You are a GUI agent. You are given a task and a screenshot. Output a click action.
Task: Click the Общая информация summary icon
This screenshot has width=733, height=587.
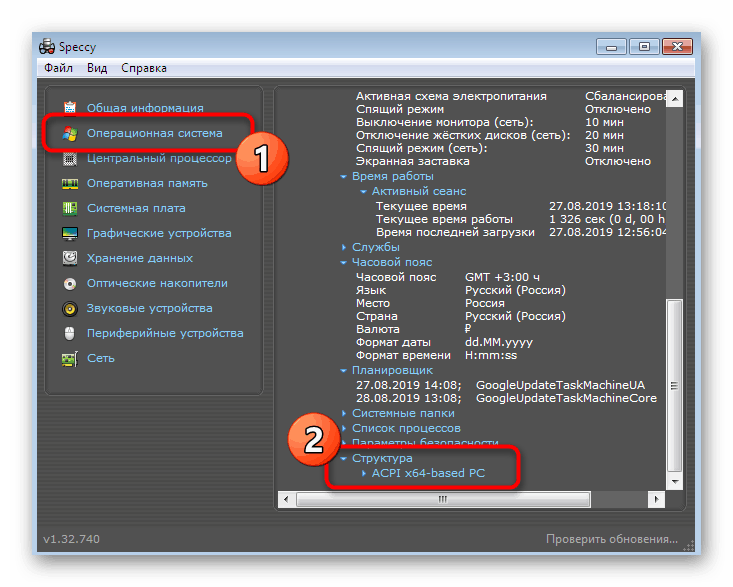[x=70, y=107]
